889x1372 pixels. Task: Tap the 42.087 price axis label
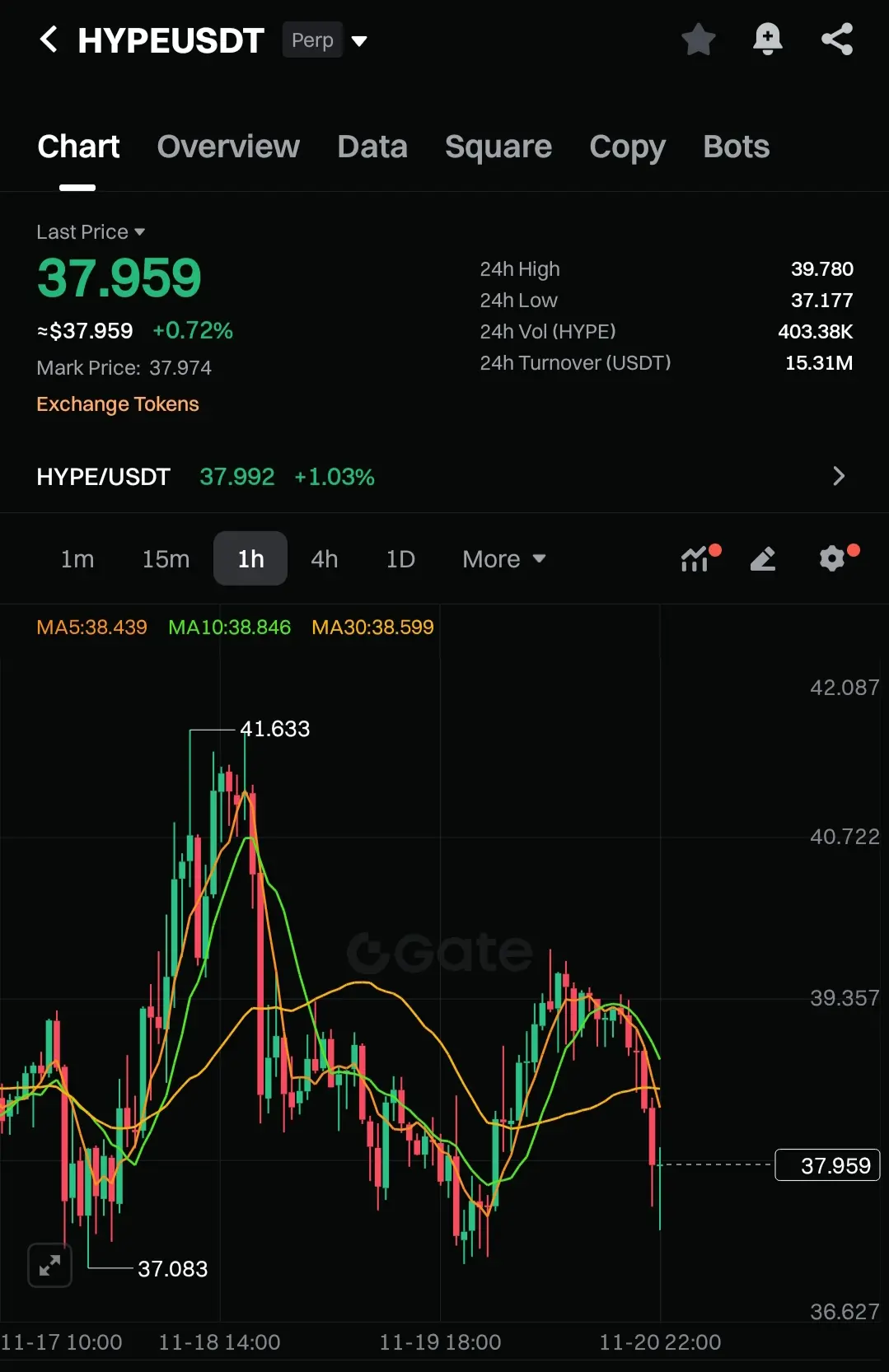pos(845,688)
